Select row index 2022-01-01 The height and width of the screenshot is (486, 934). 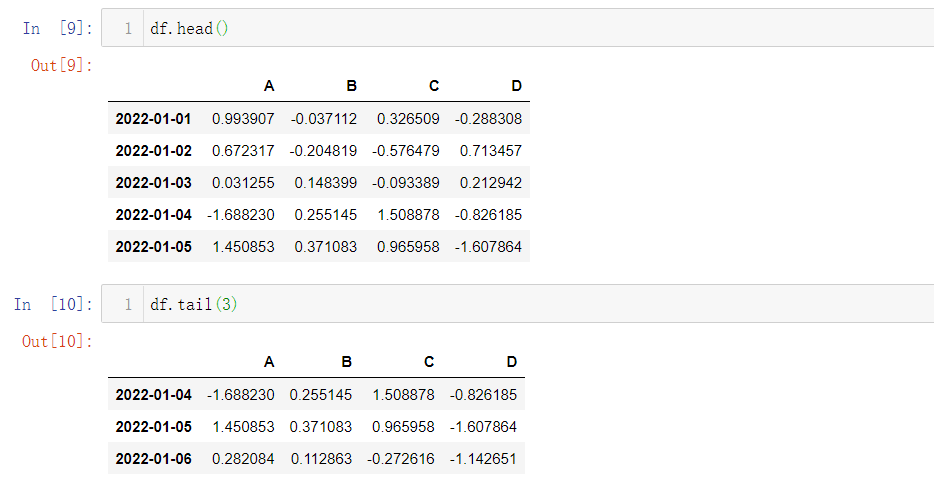tap(154, 119)
